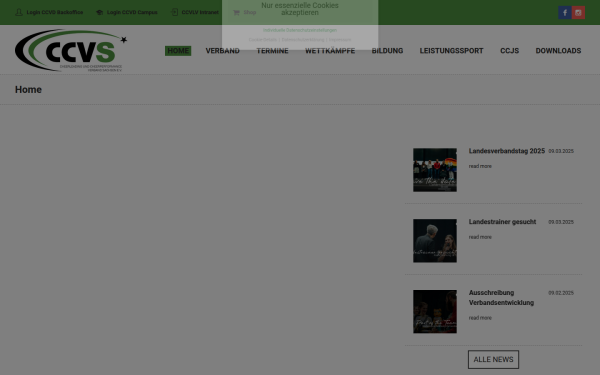600x375 pixels.
Task: Click the user icon beside Login CCVD Backoffice
Action: [19, 12]
